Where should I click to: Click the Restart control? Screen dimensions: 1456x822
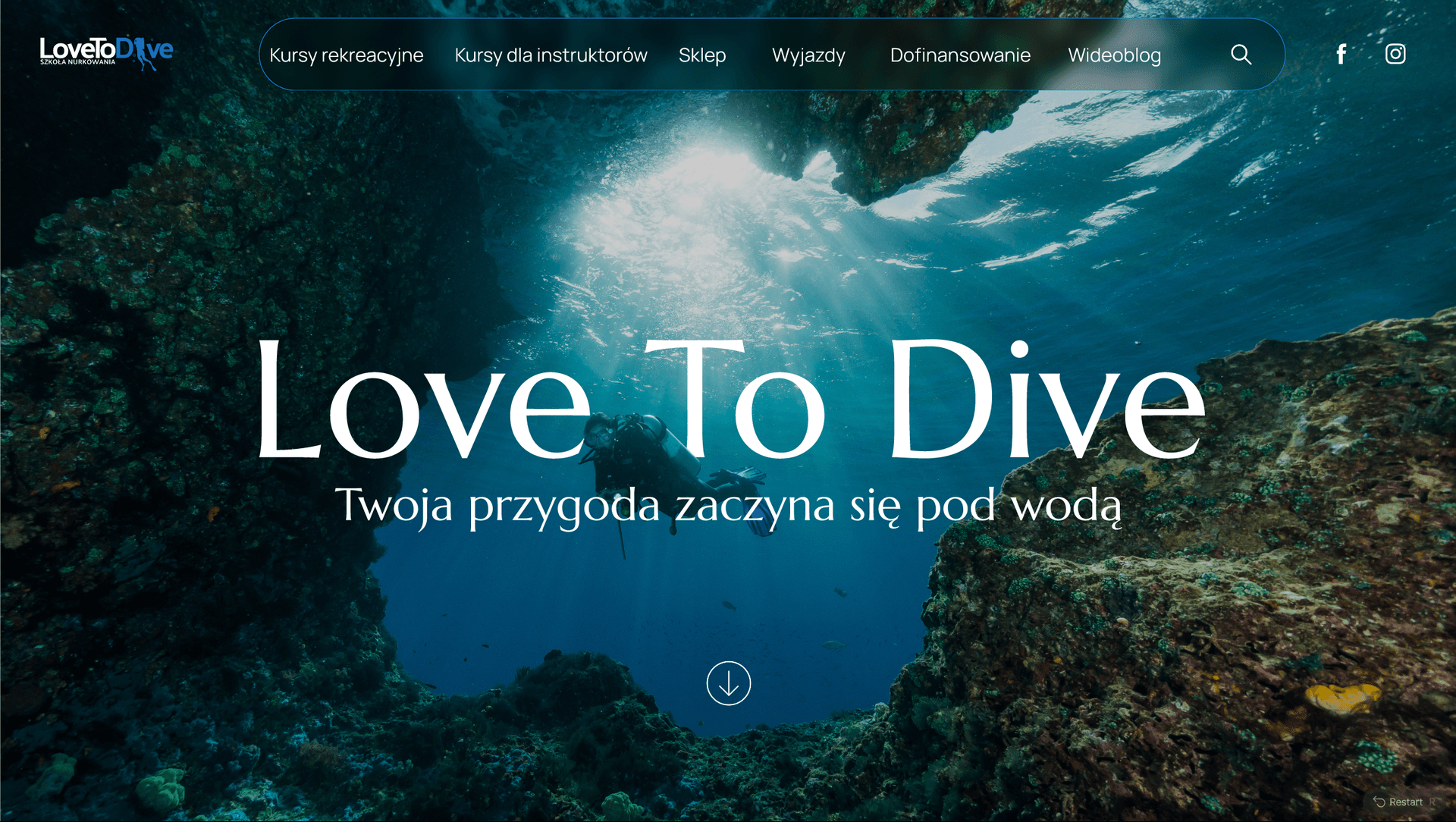pyautogui.click(x=1403, y=802)
